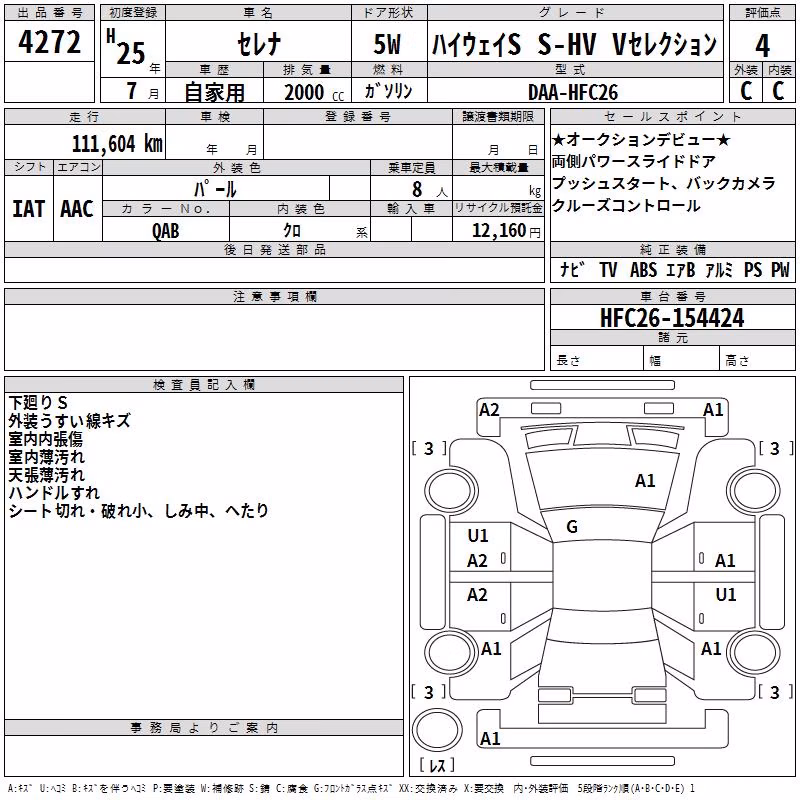Click inspector note 天張薄汚れ
This screenshot has width=800, height=800.
(x=46, y=474)
